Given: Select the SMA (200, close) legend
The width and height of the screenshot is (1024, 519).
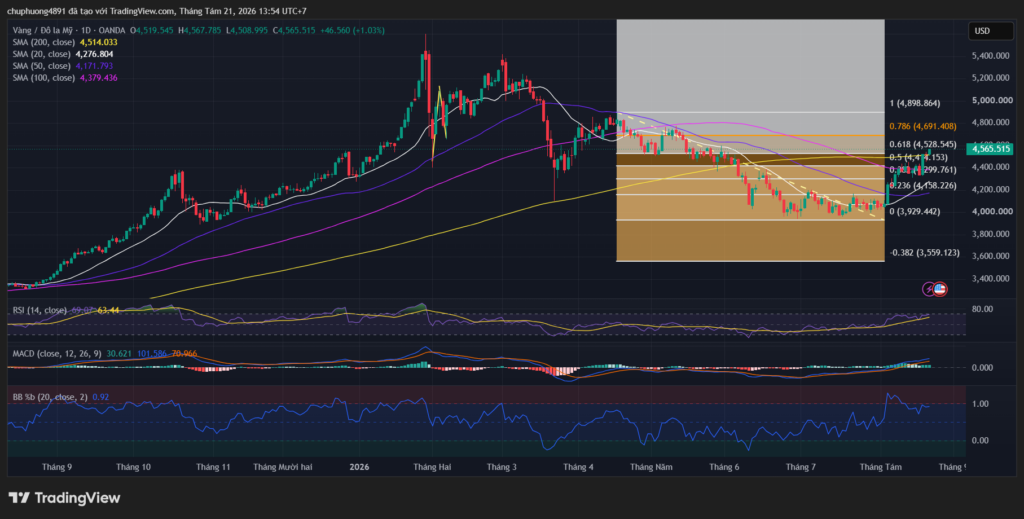Looking at the screenshot, I should (44, 42).
